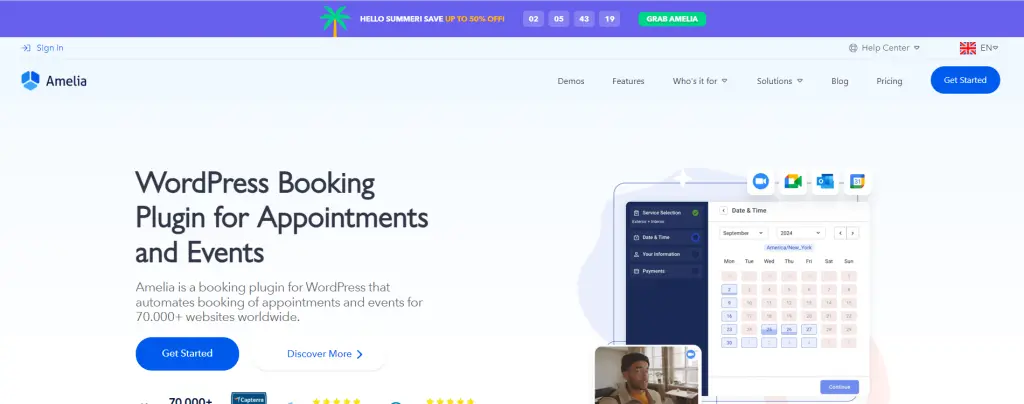The height and width of the screenshot is (404, 1024).
Task: Click the Google Calendar integration icon
Action: coord(857,181)
